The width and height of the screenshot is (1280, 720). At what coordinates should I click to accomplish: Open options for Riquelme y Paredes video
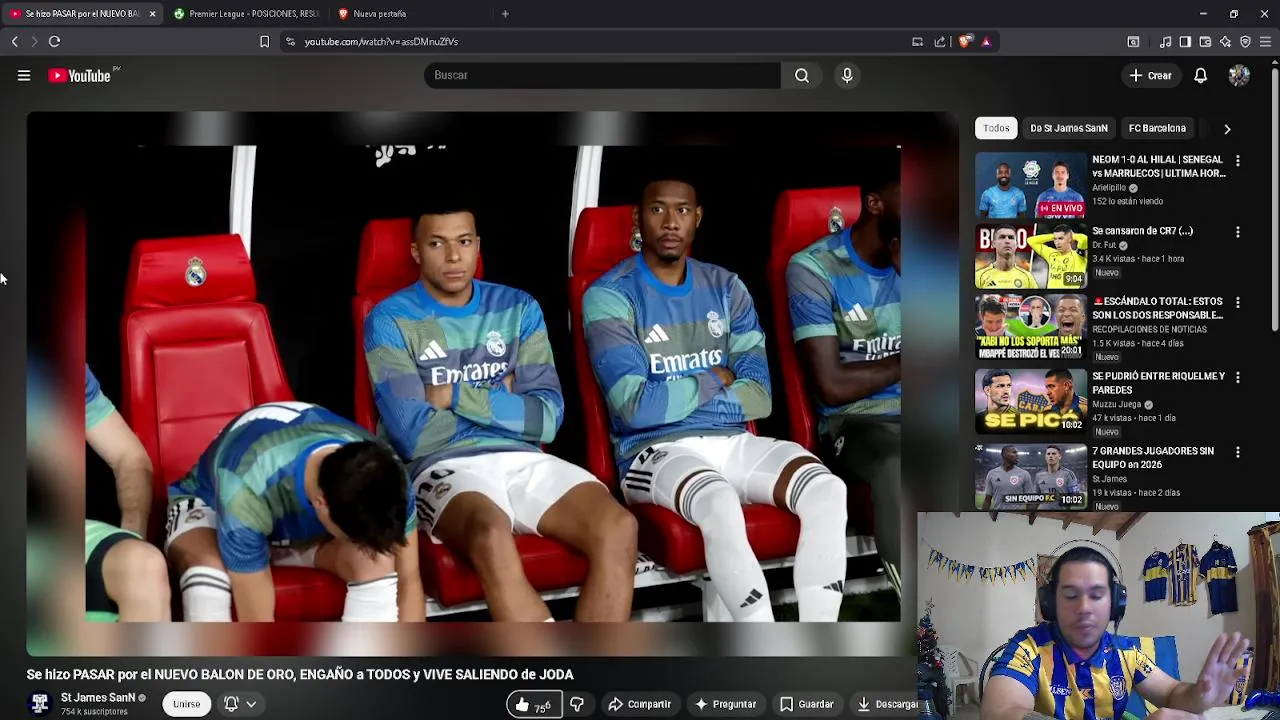tap(1238, 377)
